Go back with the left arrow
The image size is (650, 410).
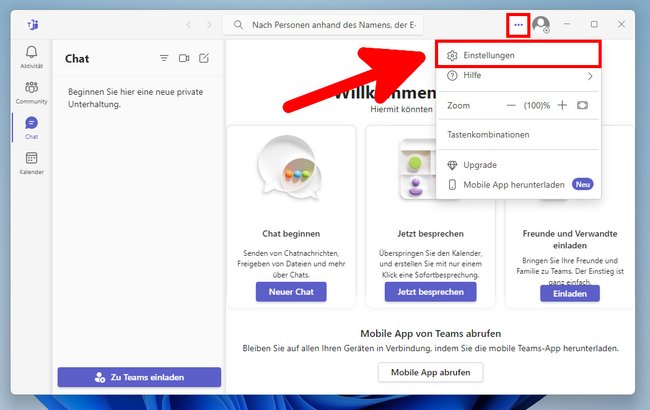click(x=189, y=25)
